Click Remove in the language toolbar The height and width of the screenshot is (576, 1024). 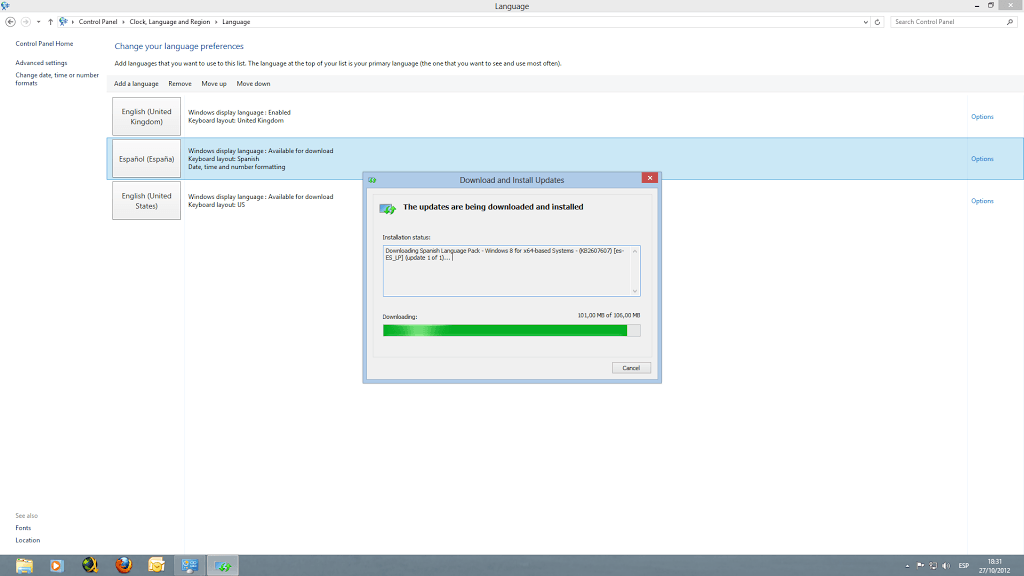180,84
